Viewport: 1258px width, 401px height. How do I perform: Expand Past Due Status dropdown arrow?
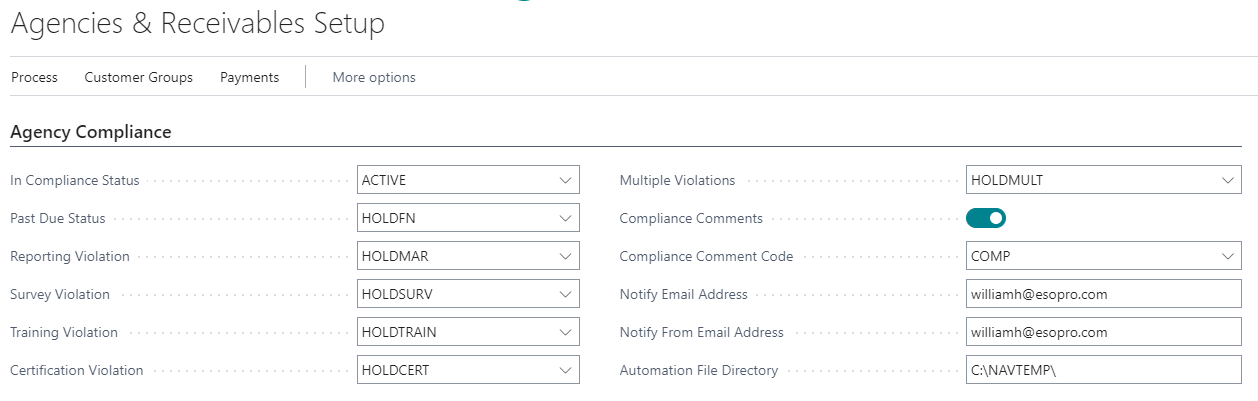pos(565,218)
